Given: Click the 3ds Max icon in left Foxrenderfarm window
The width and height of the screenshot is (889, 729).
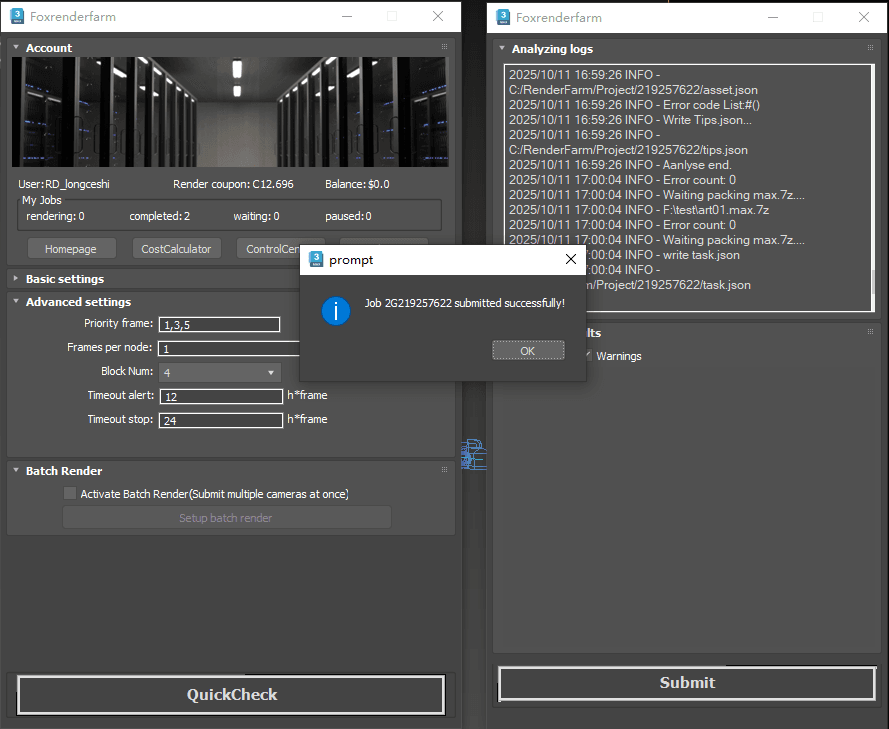Looking at the screenshot, I should click(17, 16).
